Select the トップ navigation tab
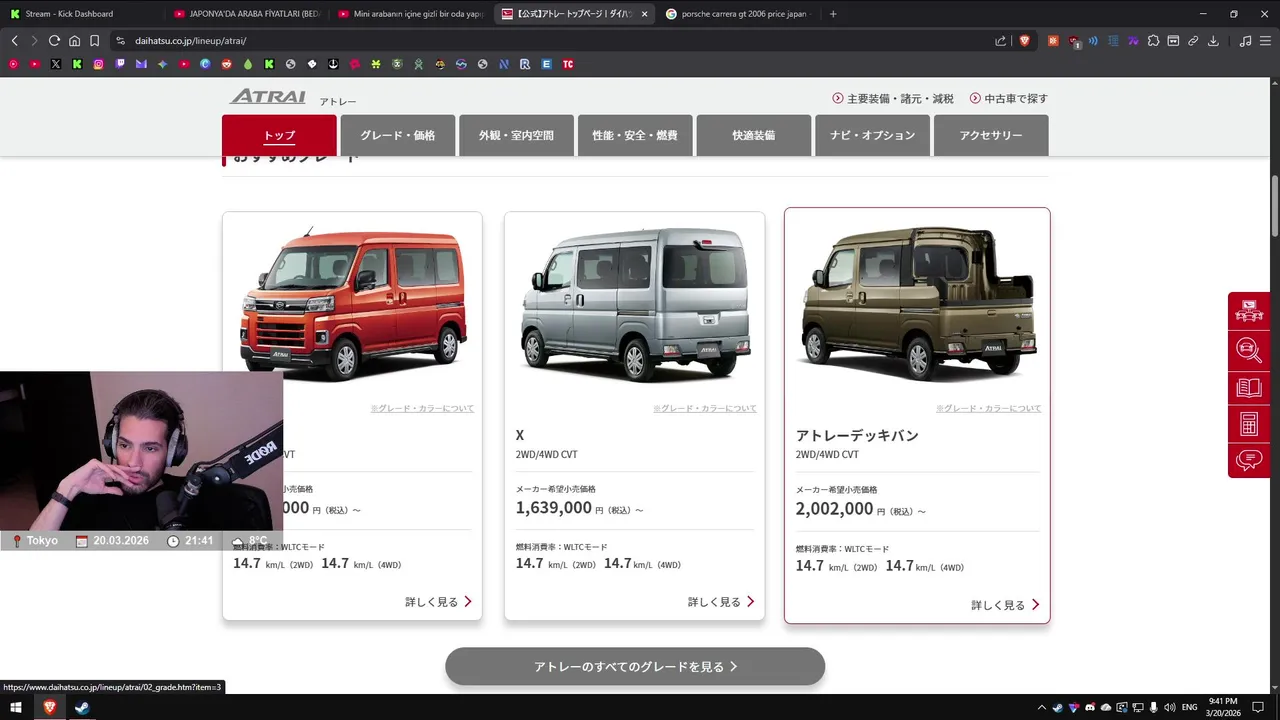The image size is (1280, 720). click(279, 135)
